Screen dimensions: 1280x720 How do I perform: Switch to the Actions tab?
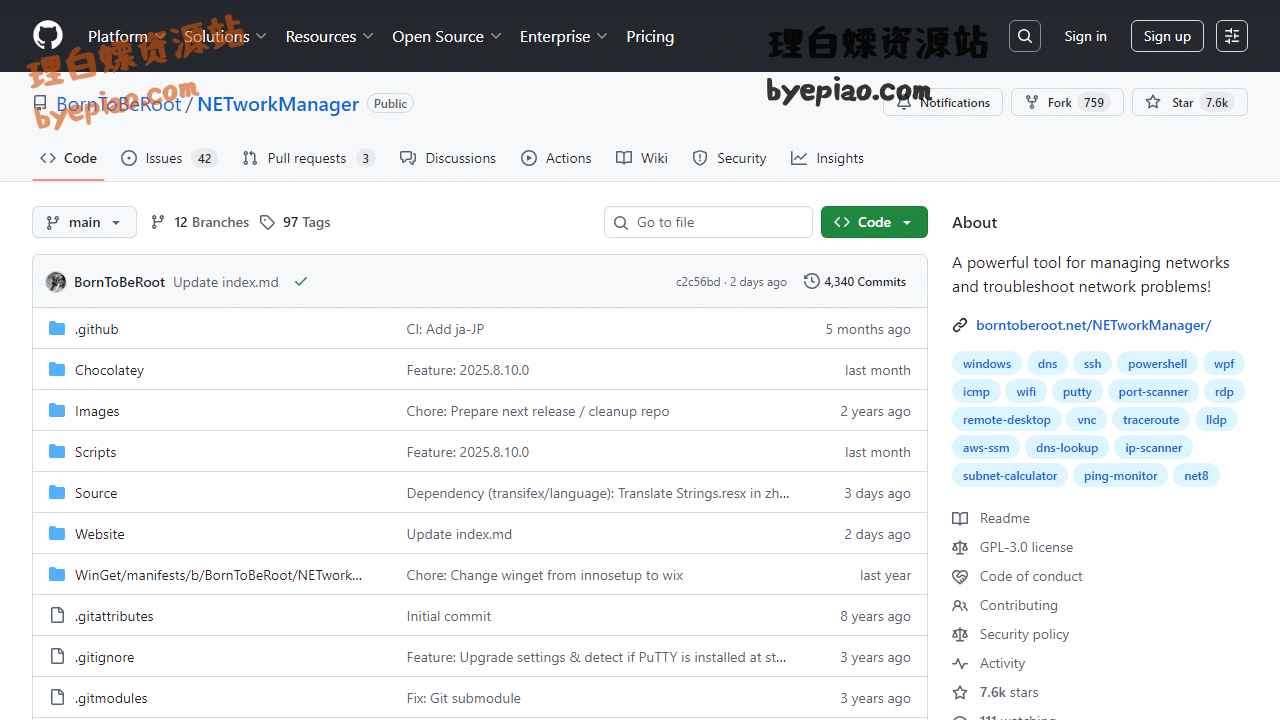556,158
